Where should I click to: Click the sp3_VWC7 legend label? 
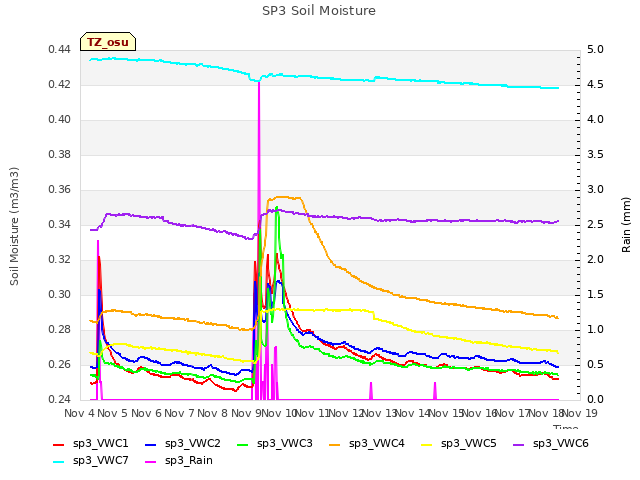click(x=100, y=460)
